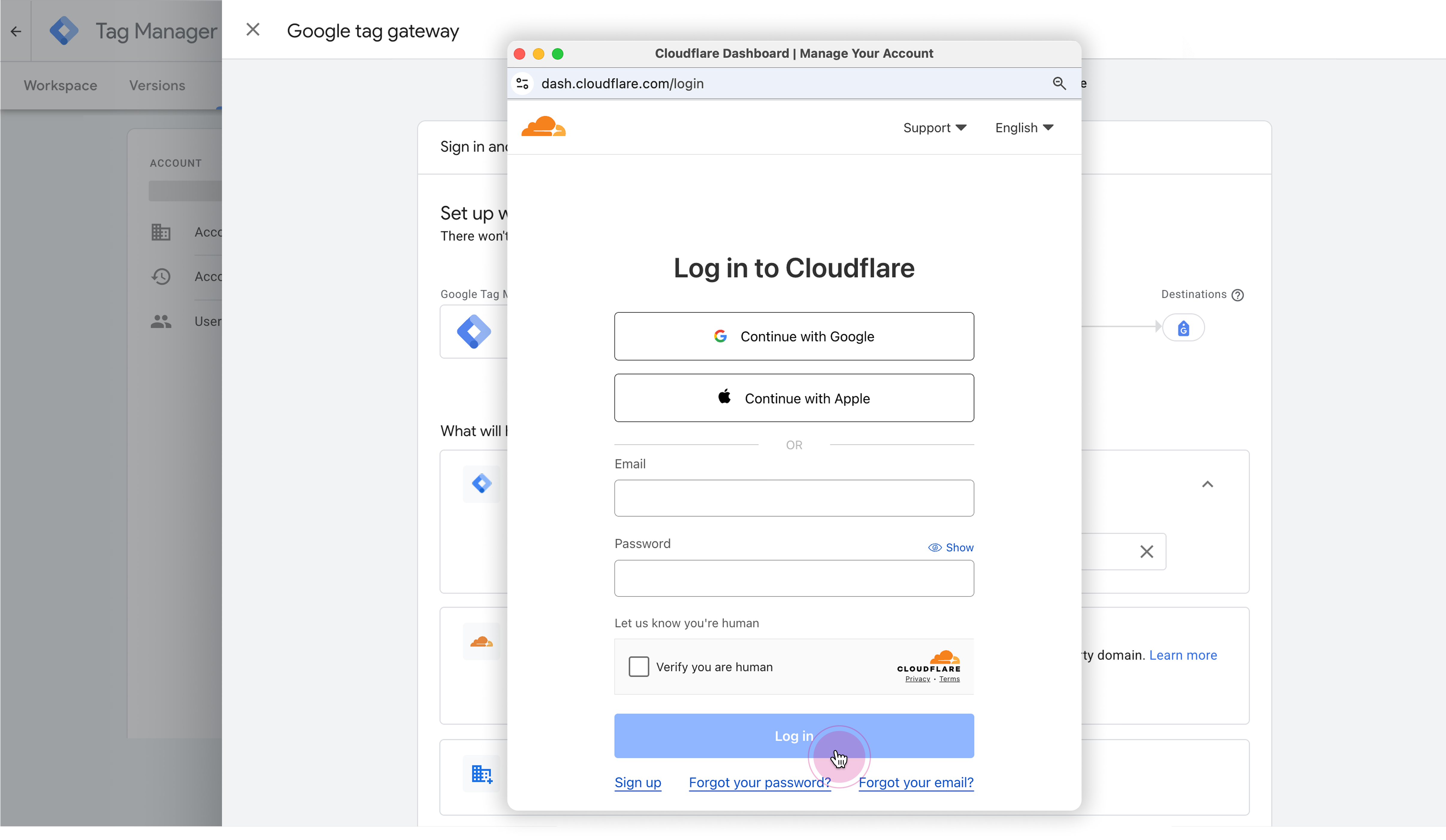Click the Destinations help question icon

(1238, 295)
